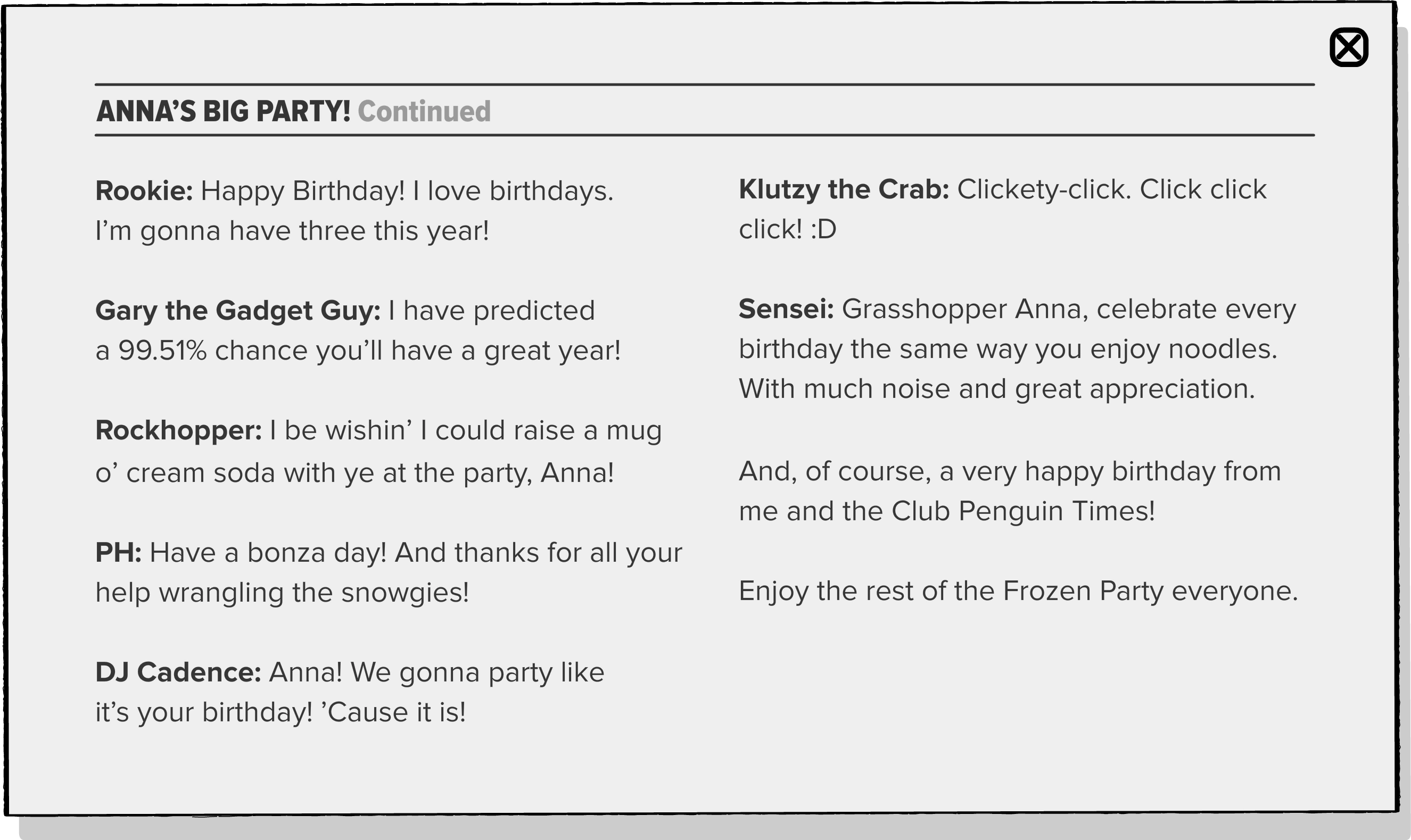Click "With much noise and great appreciation." line
1411x840 pixels.
996,389
